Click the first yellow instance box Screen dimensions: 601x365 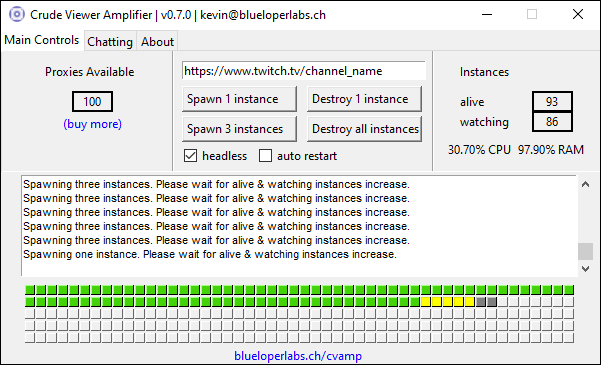[425, 302]
